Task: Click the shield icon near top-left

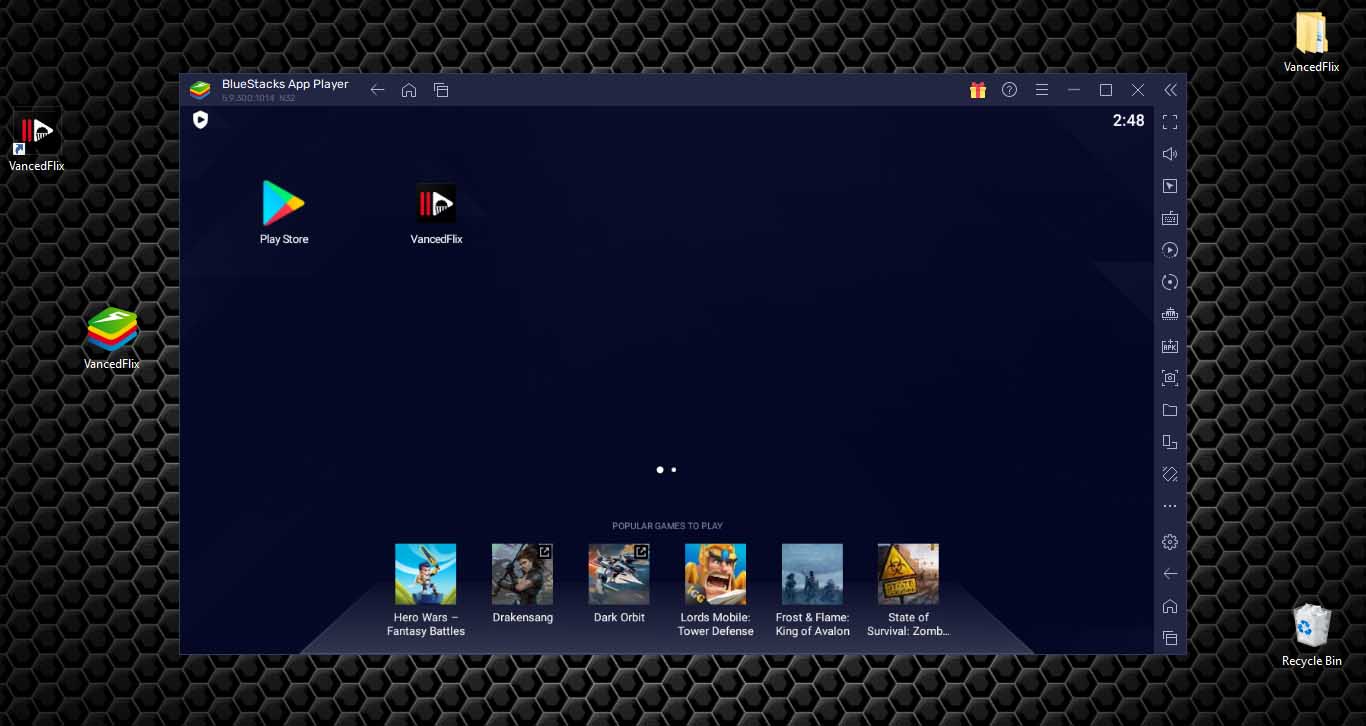Action: tap(201, 120)
